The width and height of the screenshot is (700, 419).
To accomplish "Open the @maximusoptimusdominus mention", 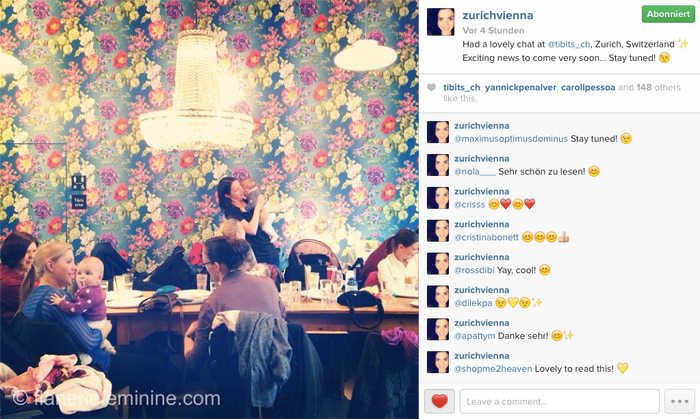I will point(511,139).
